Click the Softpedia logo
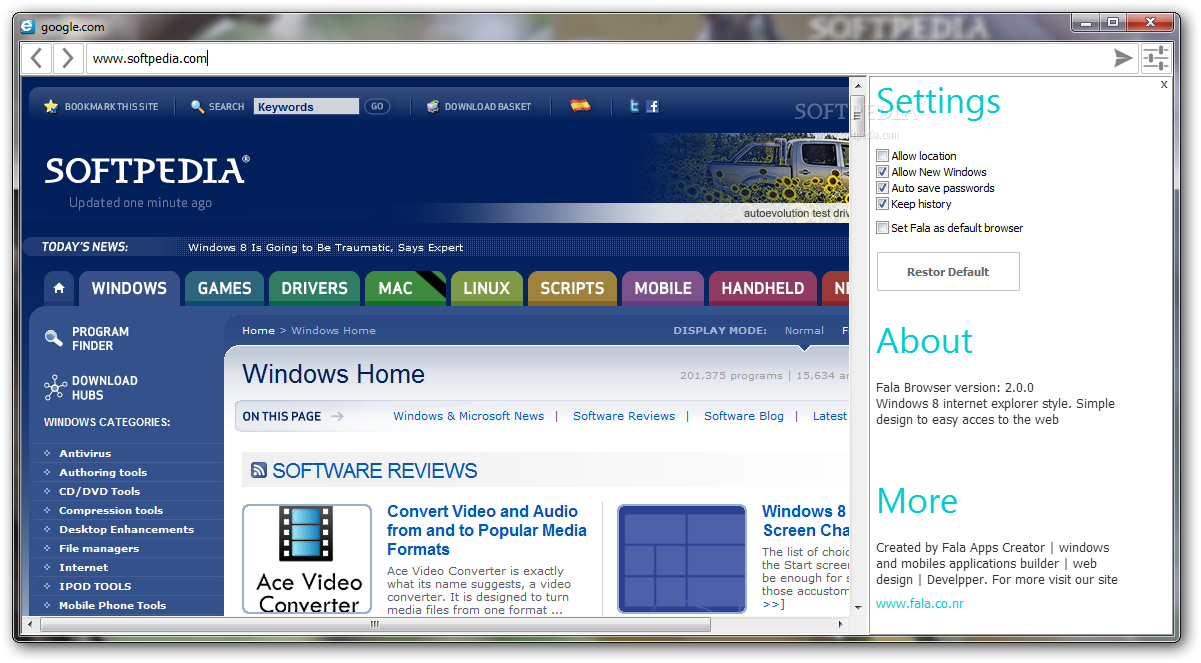Viewport: 1201px width, 663px height. [x=147, y=169]
